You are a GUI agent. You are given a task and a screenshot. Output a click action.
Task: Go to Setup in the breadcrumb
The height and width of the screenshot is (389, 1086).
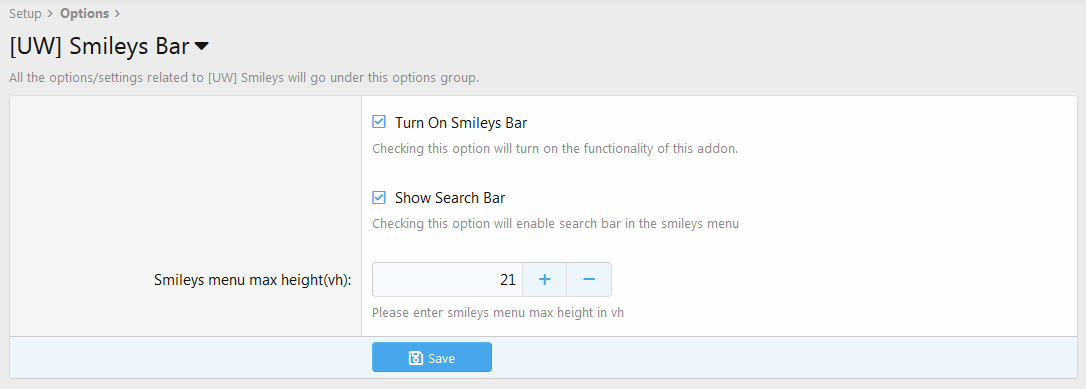click(26, 13)
